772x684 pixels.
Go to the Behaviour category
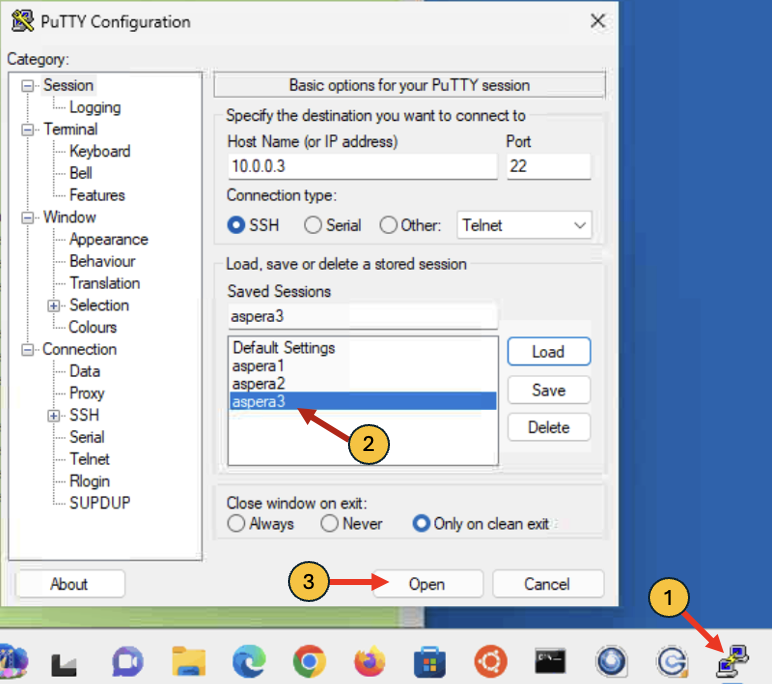pyautogui.click(x=102, y=261)
